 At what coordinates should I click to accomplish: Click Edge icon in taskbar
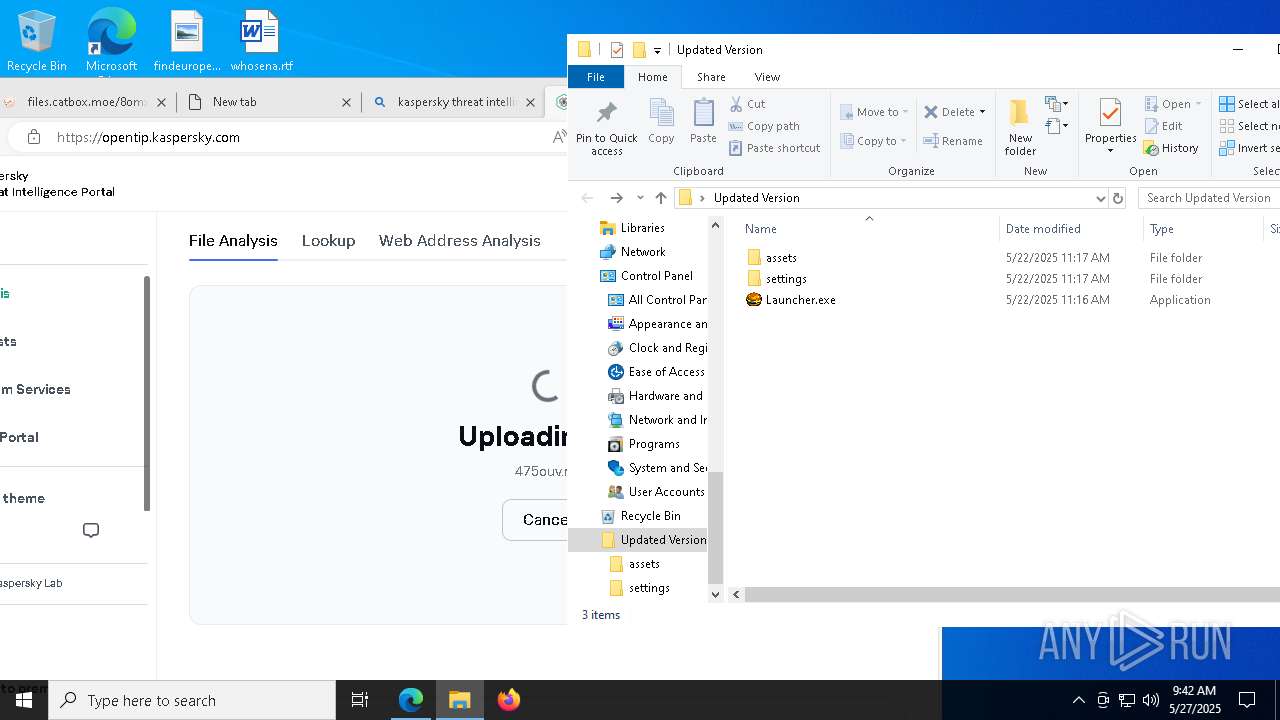coord(411,700)
